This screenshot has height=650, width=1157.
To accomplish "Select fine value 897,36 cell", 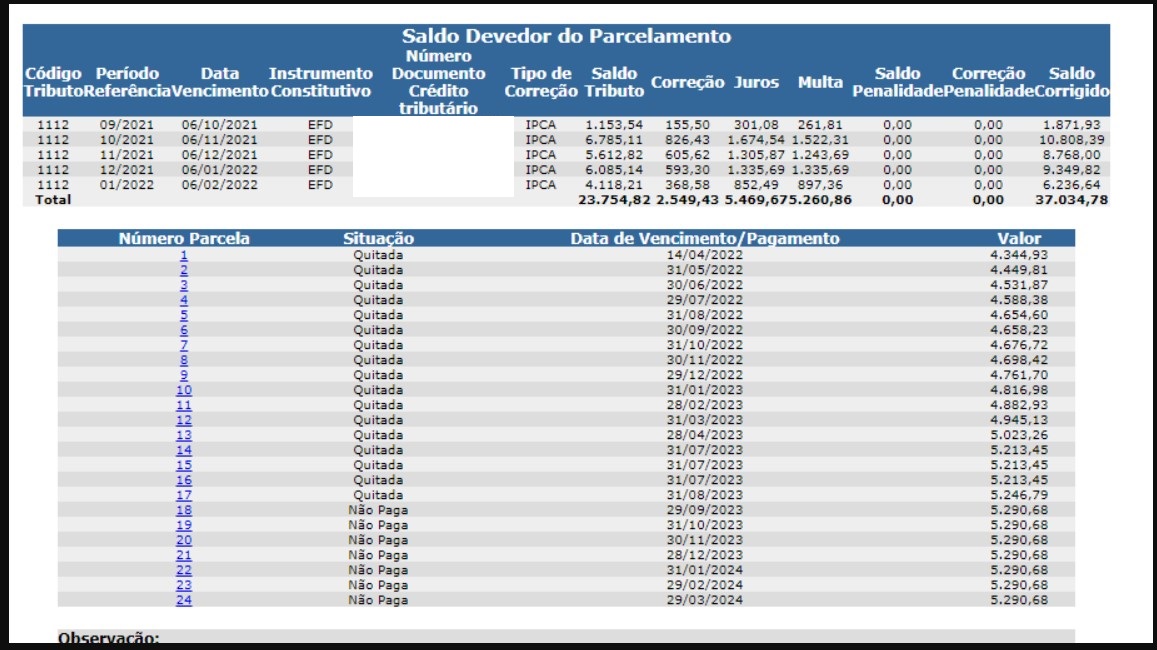I will [820, 184].
